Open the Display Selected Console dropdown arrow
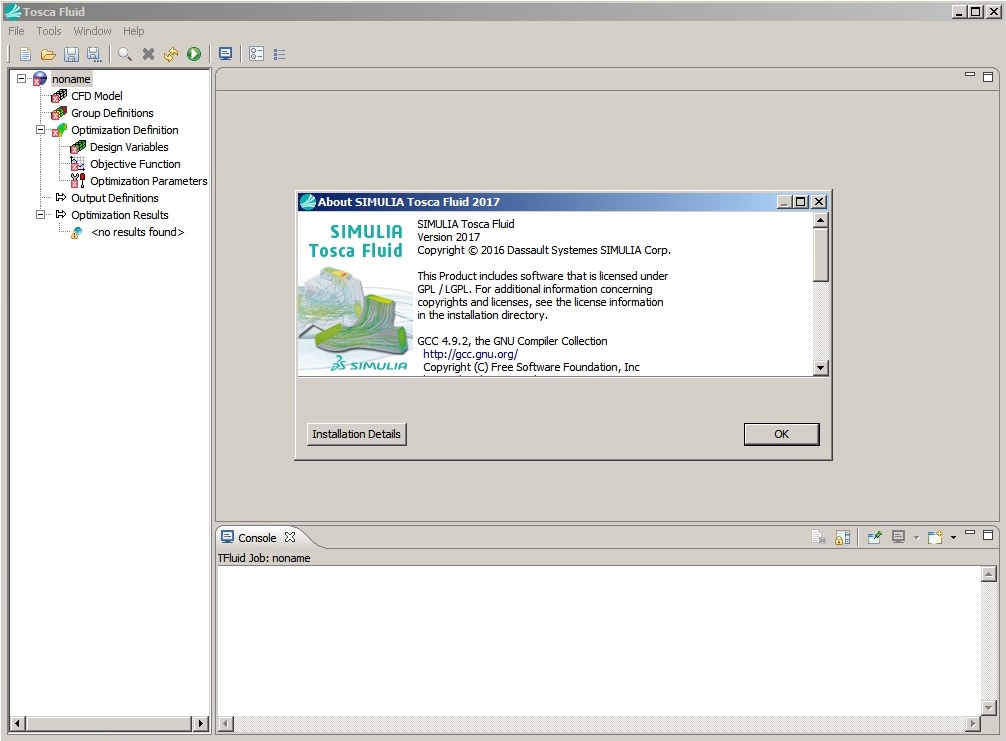This screenshot has width=1006, height=741. pyautogui.click(x=916, y=538)
